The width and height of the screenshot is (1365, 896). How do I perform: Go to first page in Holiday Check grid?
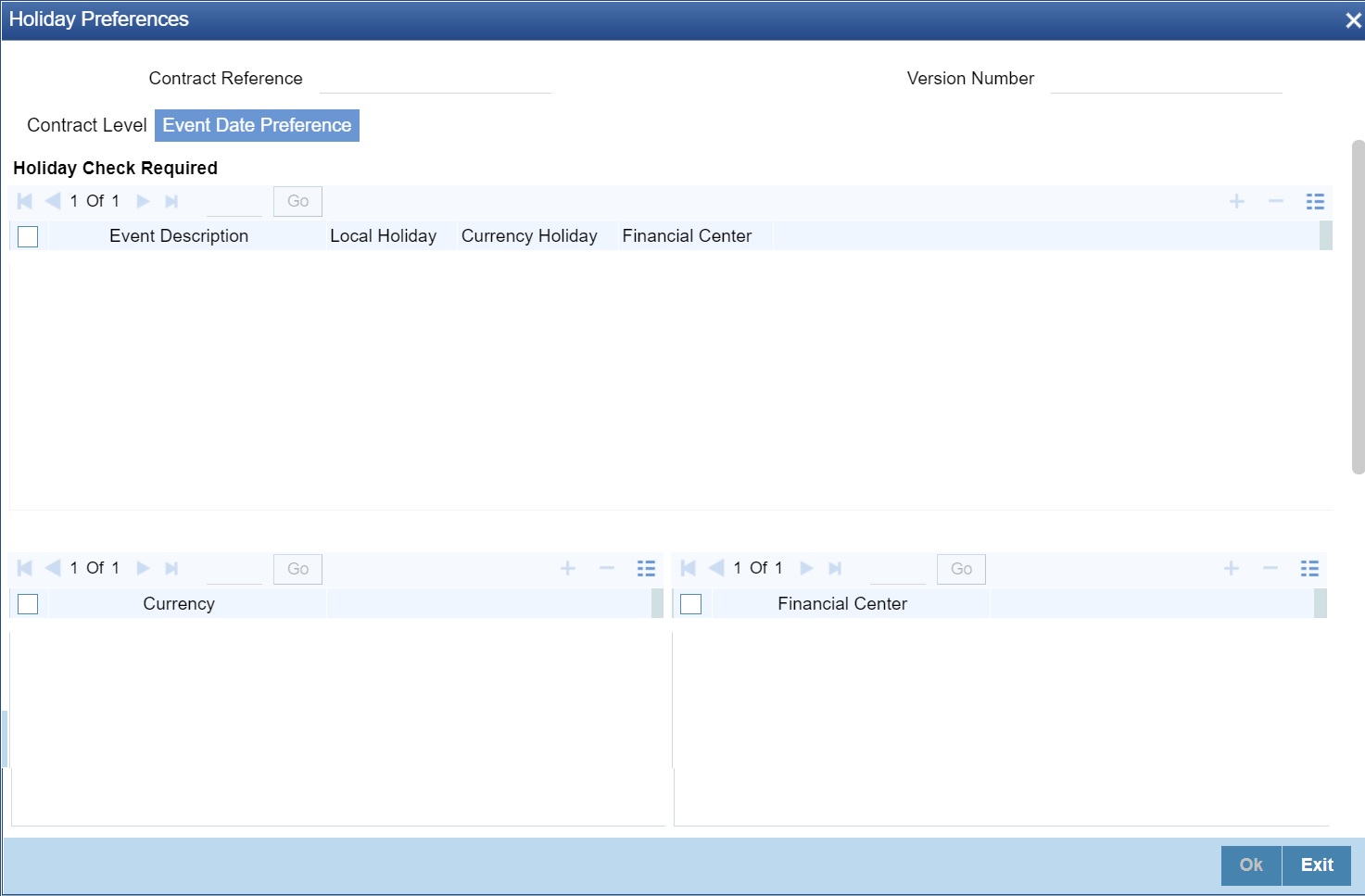25,201
